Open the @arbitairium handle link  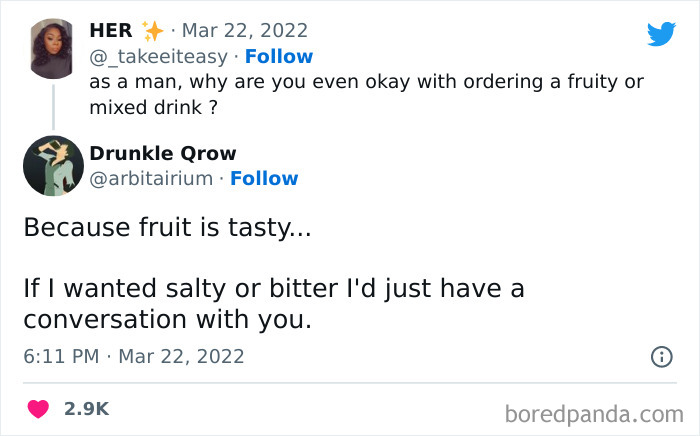tap(151, 178)
